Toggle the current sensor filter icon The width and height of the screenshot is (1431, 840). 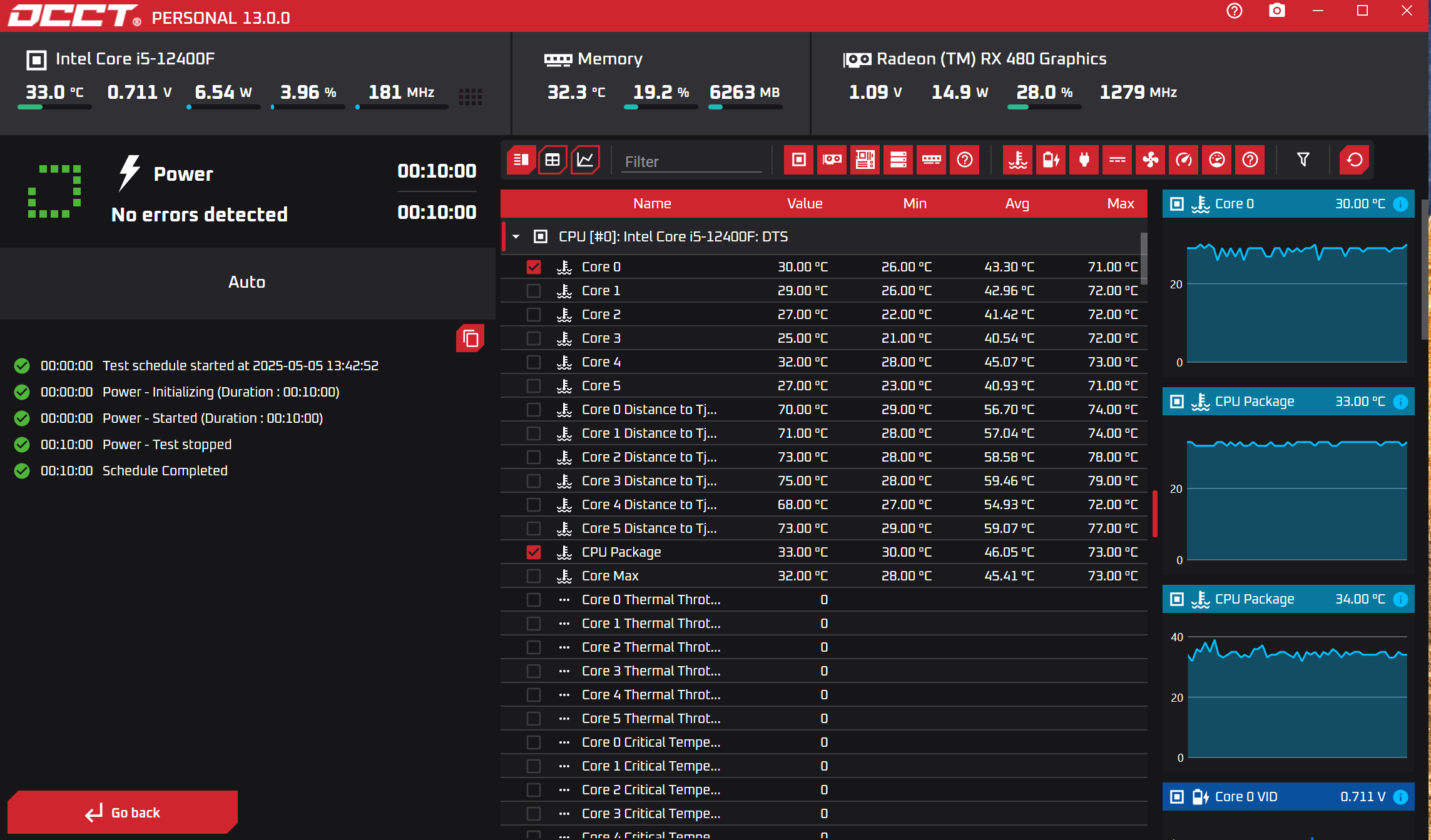click(1118, 160)
